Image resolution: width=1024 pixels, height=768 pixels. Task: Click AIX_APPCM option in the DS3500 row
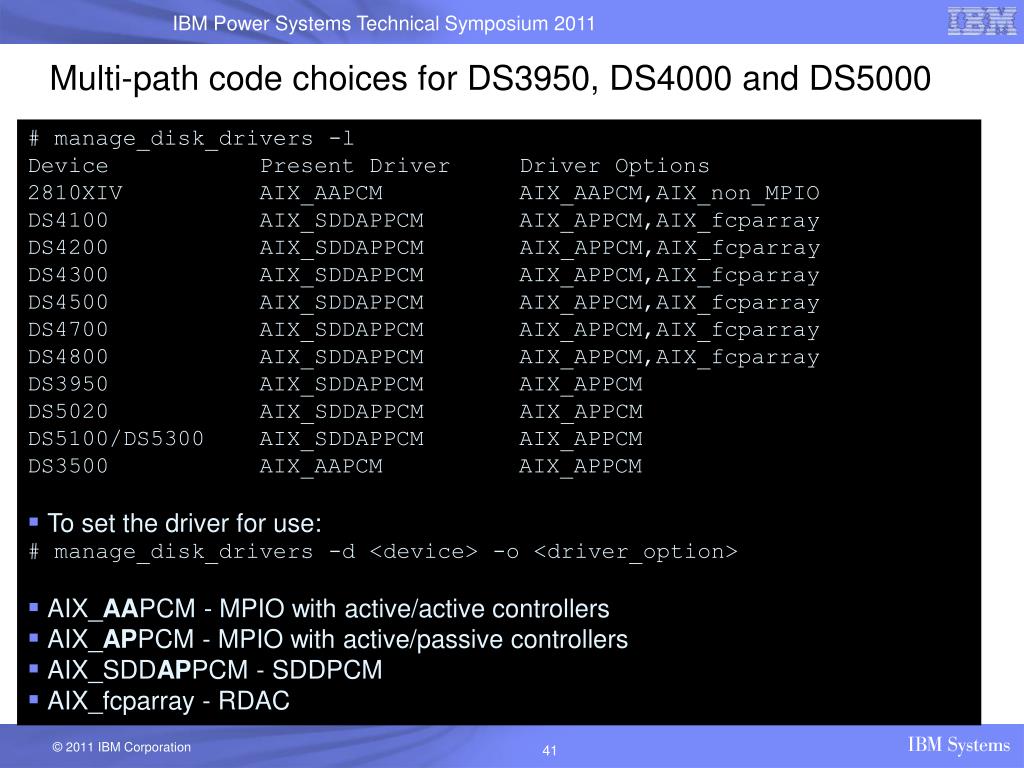click(581, 467)
